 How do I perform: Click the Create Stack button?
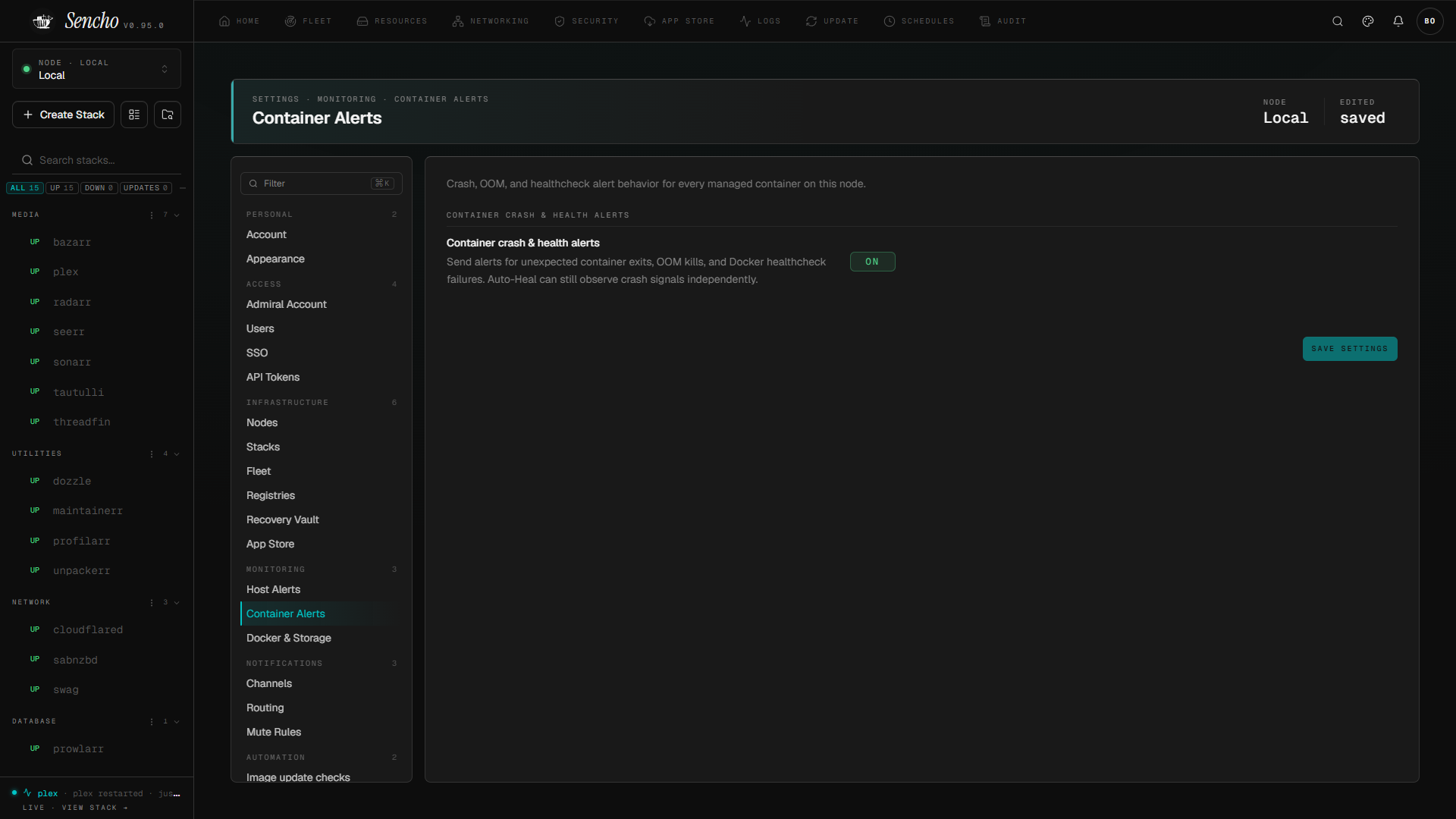(63, 115)
